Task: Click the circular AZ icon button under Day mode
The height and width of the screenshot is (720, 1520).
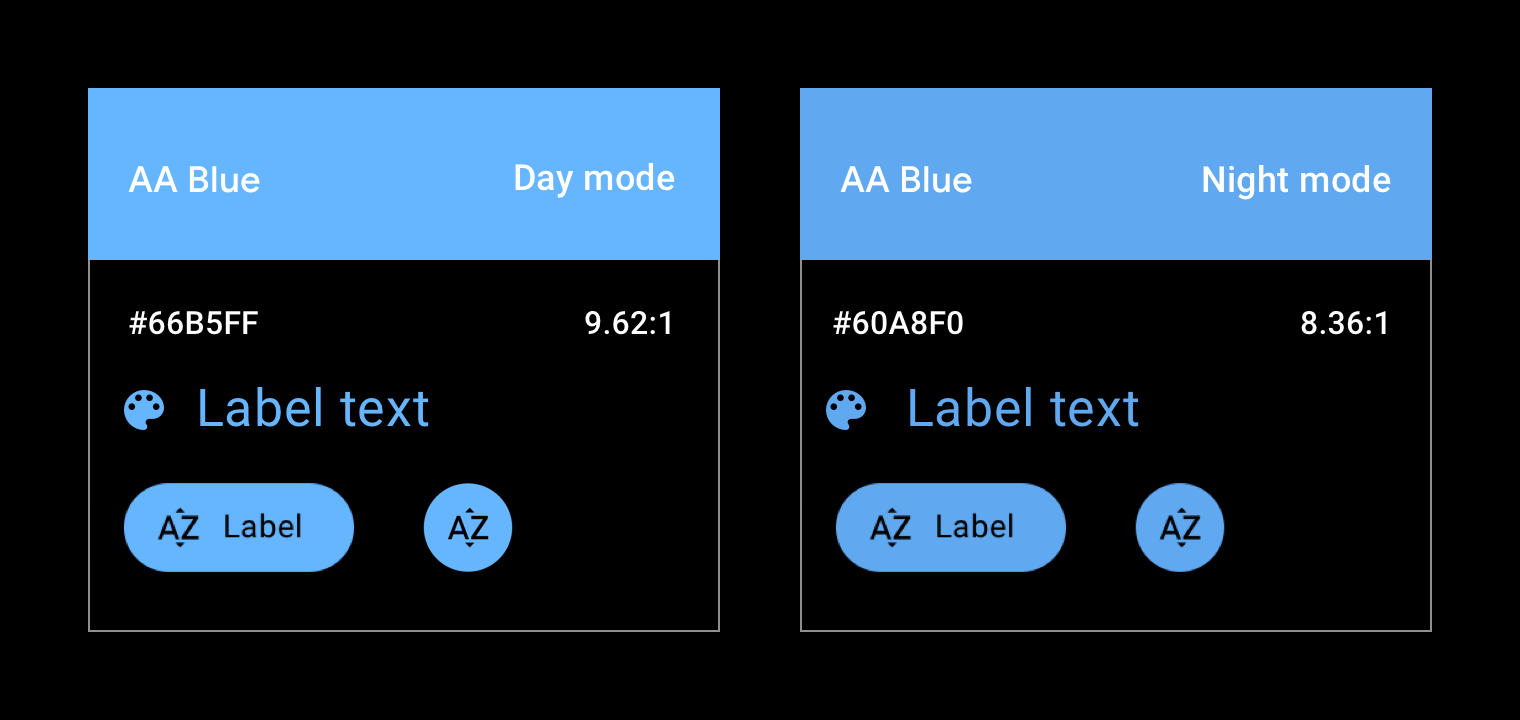Action: click(467, 527)
